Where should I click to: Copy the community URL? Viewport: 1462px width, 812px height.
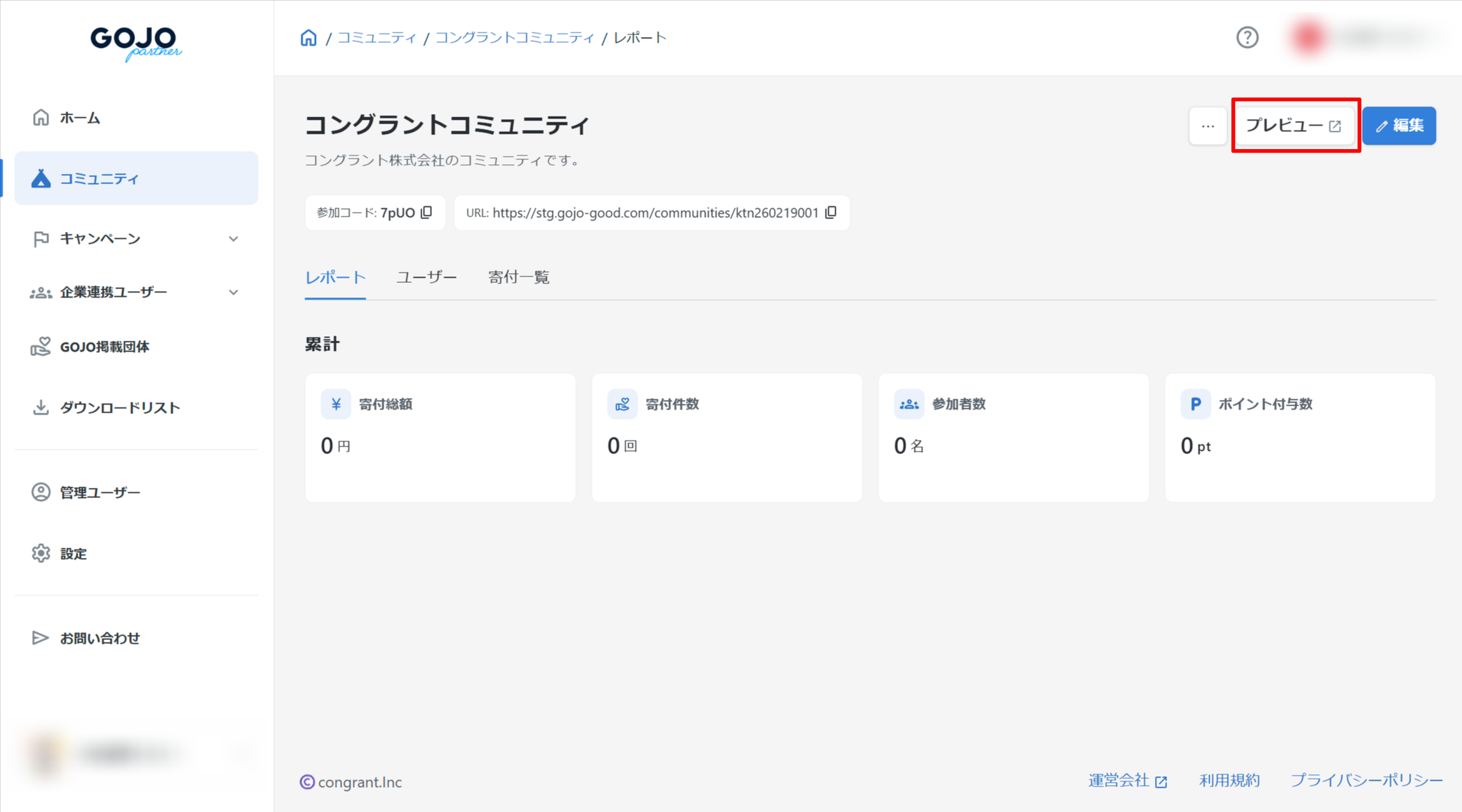(831, 213)
